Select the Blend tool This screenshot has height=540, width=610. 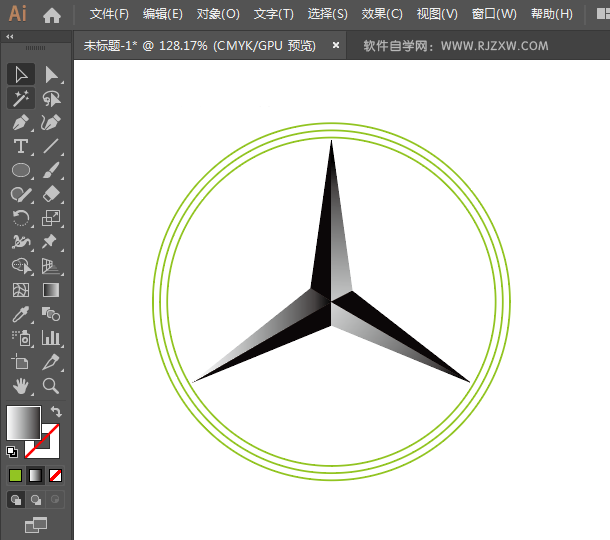51,314
